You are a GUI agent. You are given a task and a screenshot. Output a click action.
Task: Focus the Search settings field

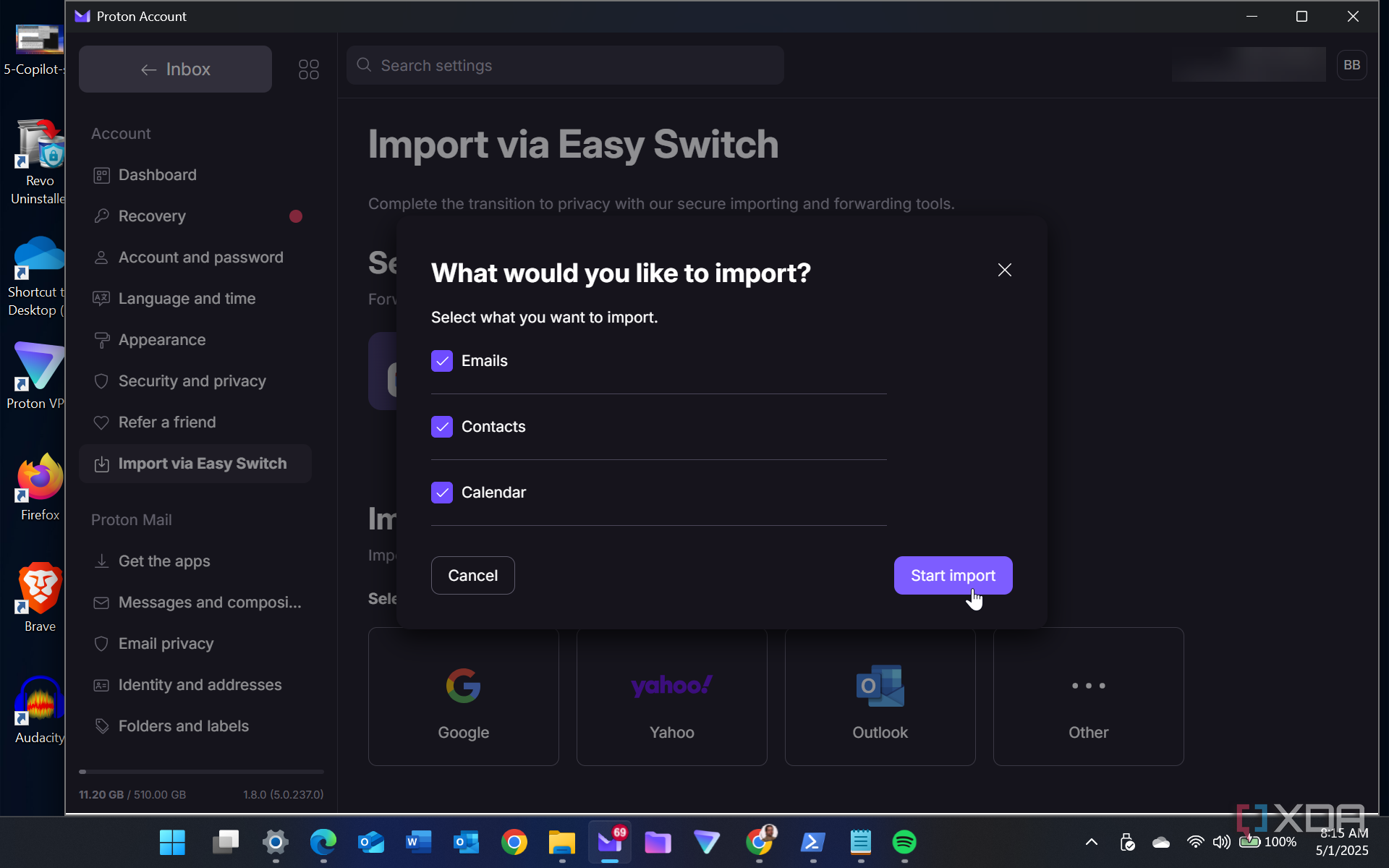point(565,66)
